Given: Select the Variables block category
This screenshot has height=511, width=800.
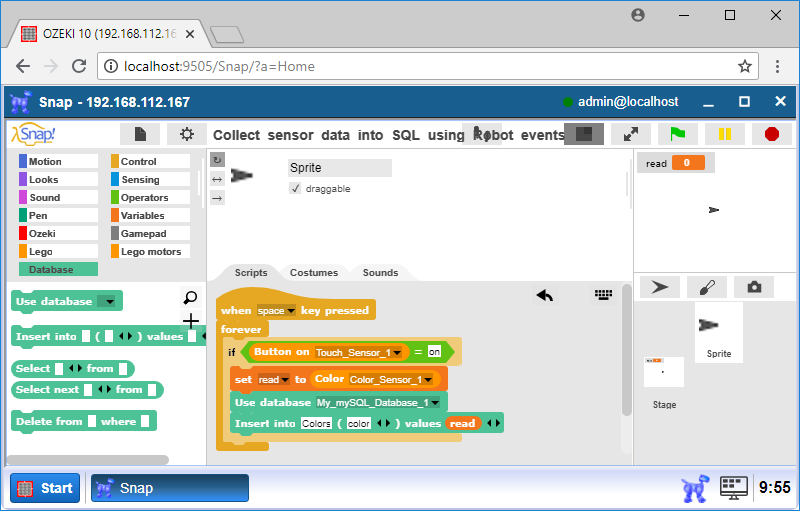Looking at the screenshot, I should tap(151, 215).
